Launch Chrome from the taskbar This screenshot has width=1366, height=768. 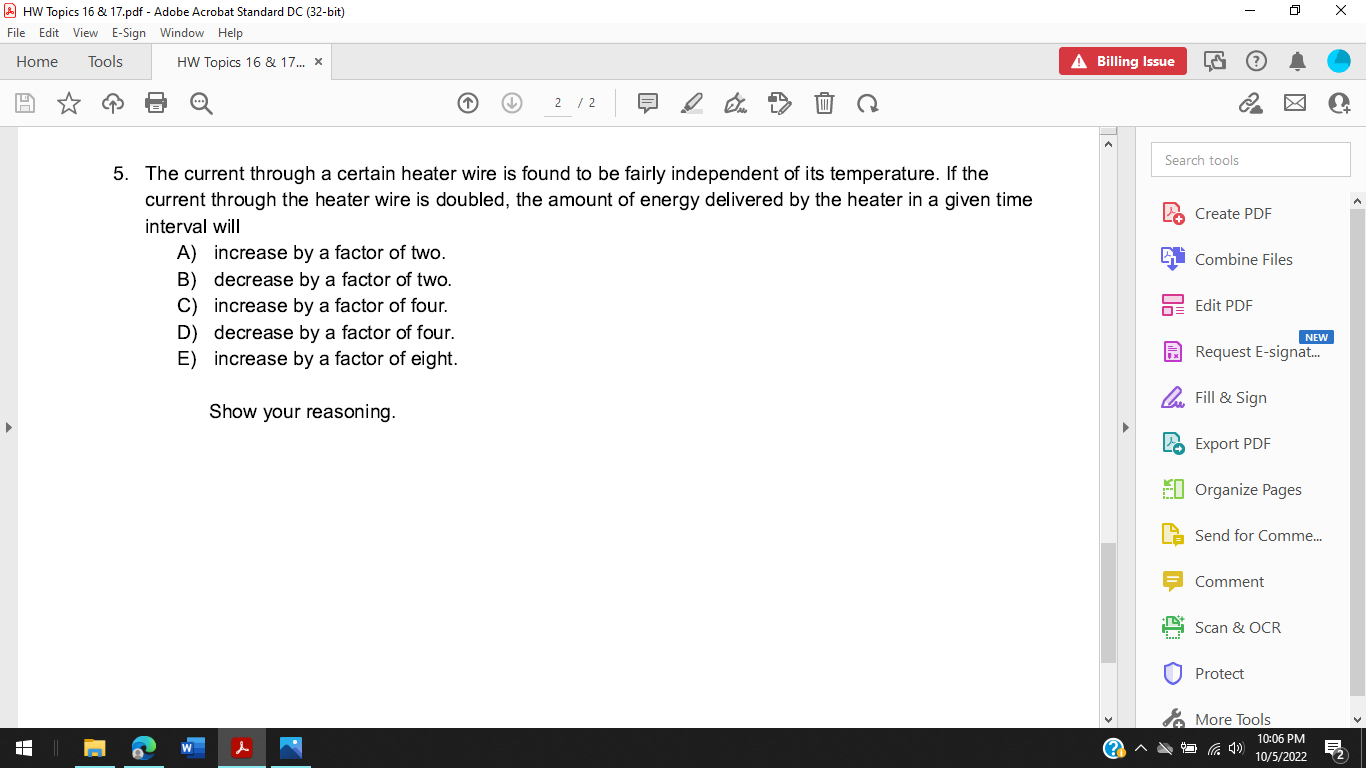pyautogui.click(x=143, y=747)
